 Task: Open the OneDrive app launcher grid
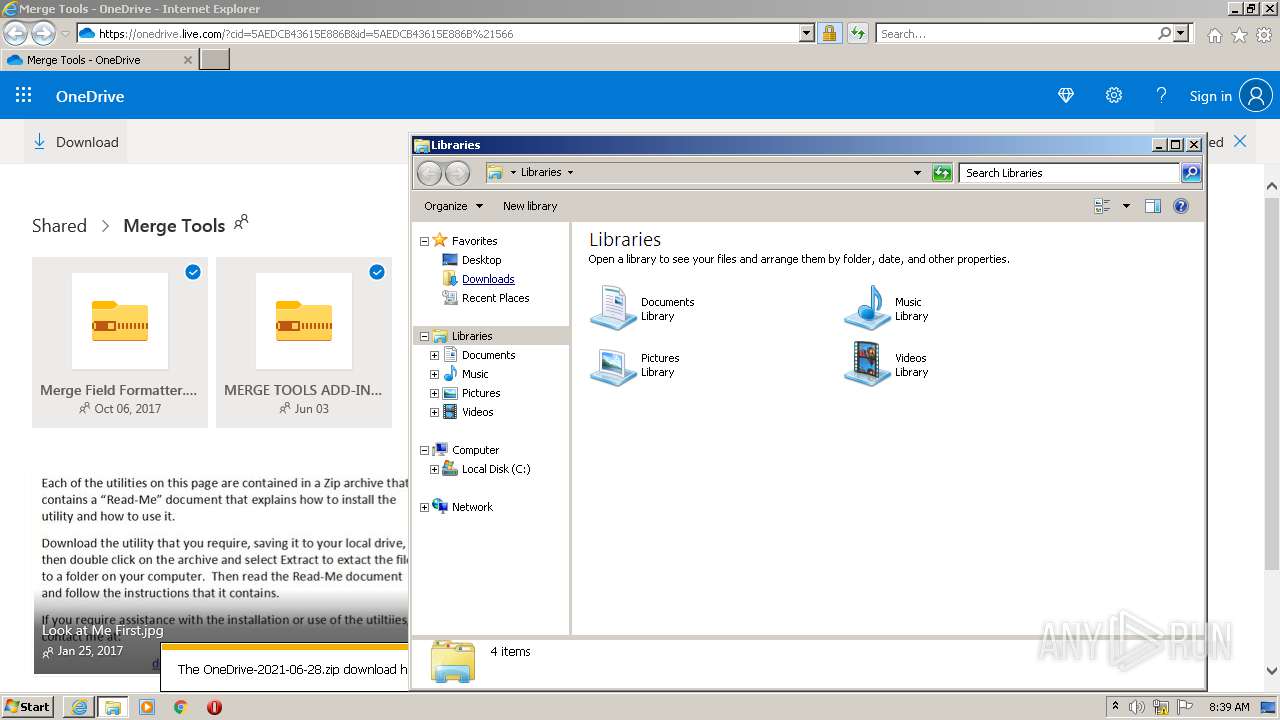[24, 96]
